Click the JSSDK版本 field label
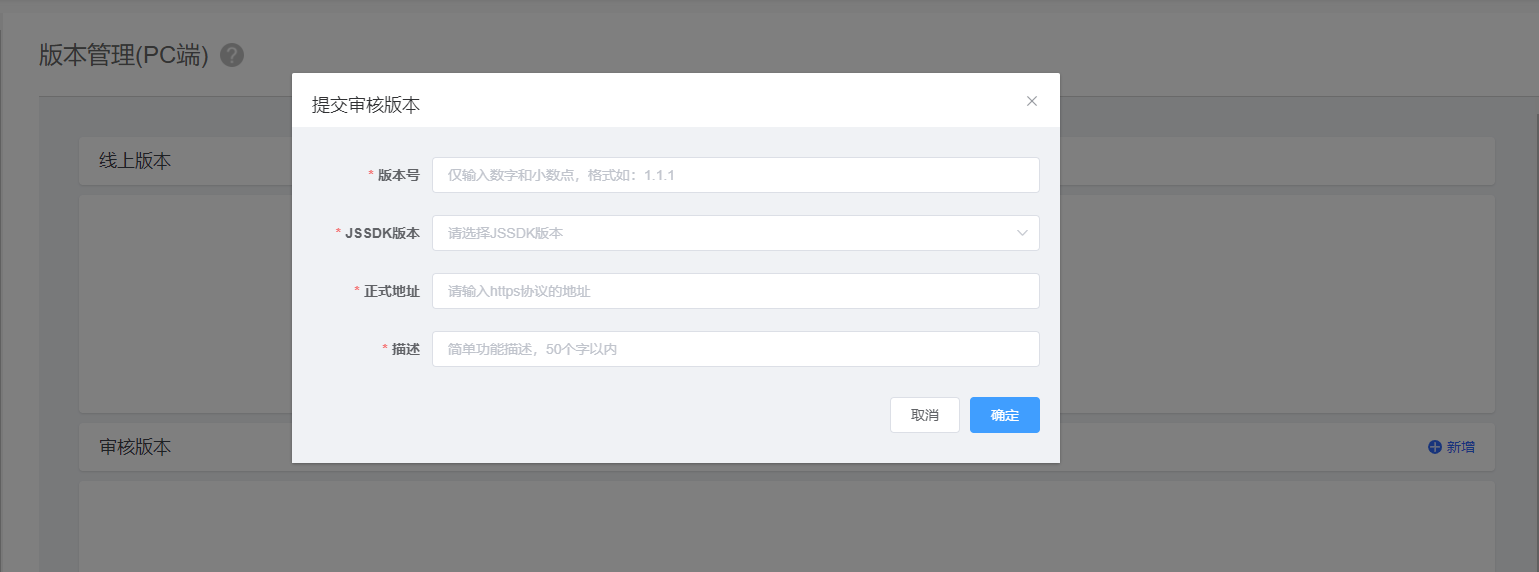1539x572 pixels. [x=382, y=233]
